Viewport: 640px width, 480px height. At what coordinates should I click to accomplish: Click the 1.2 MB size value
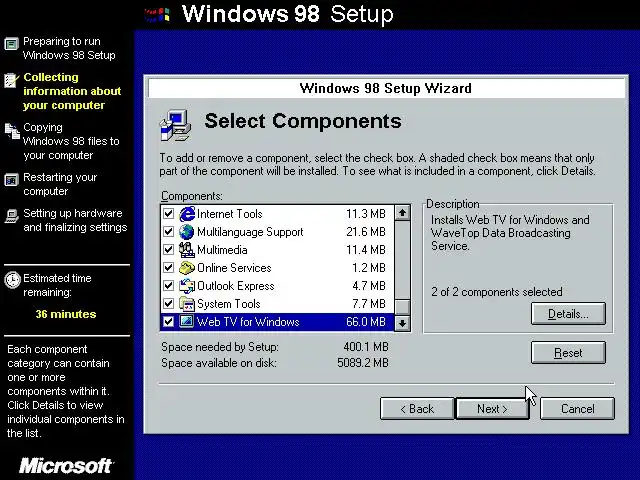click(x=369, y=268)
